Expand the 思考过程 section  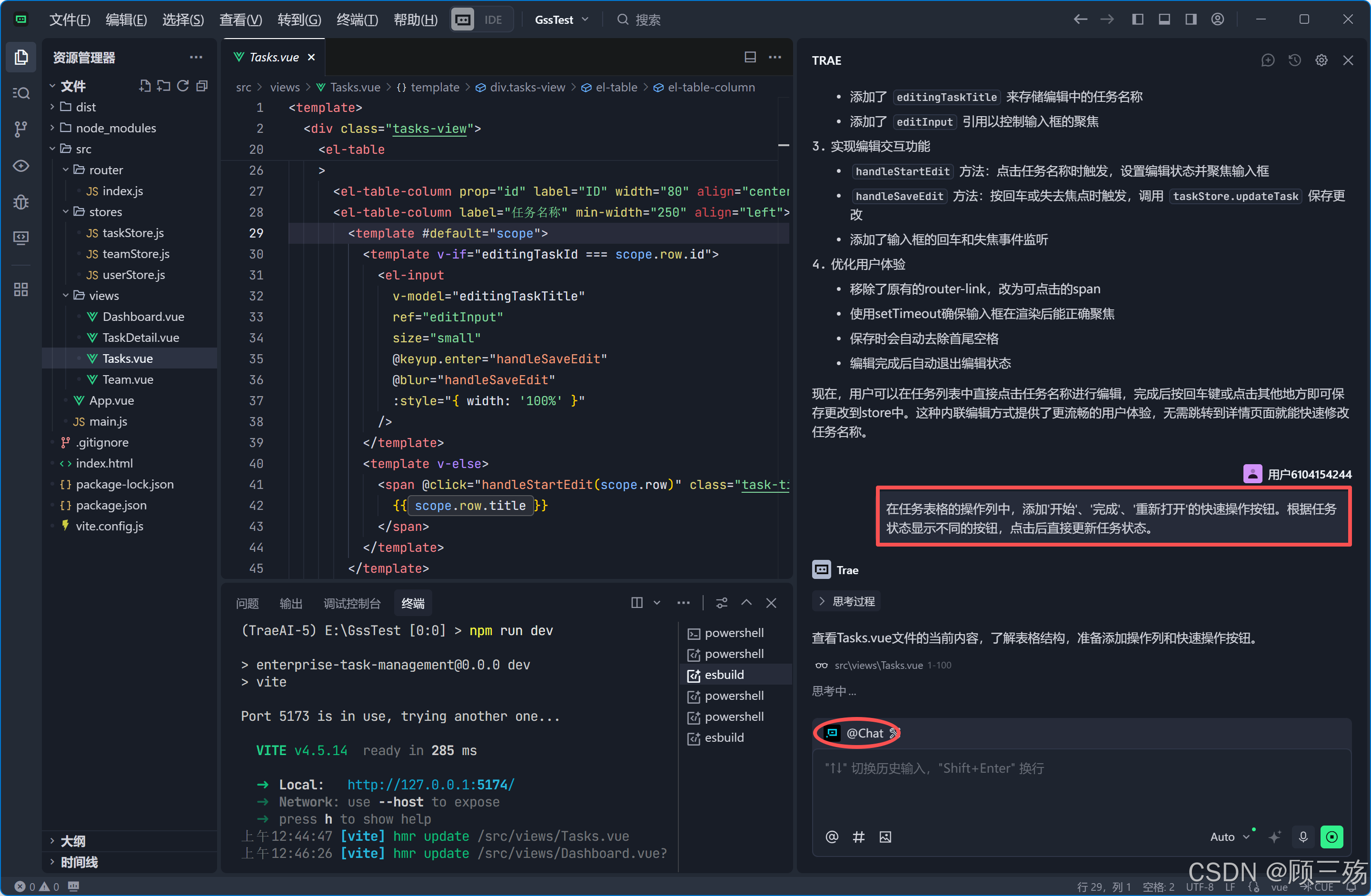pyautogui.click(x=846, y=601)
